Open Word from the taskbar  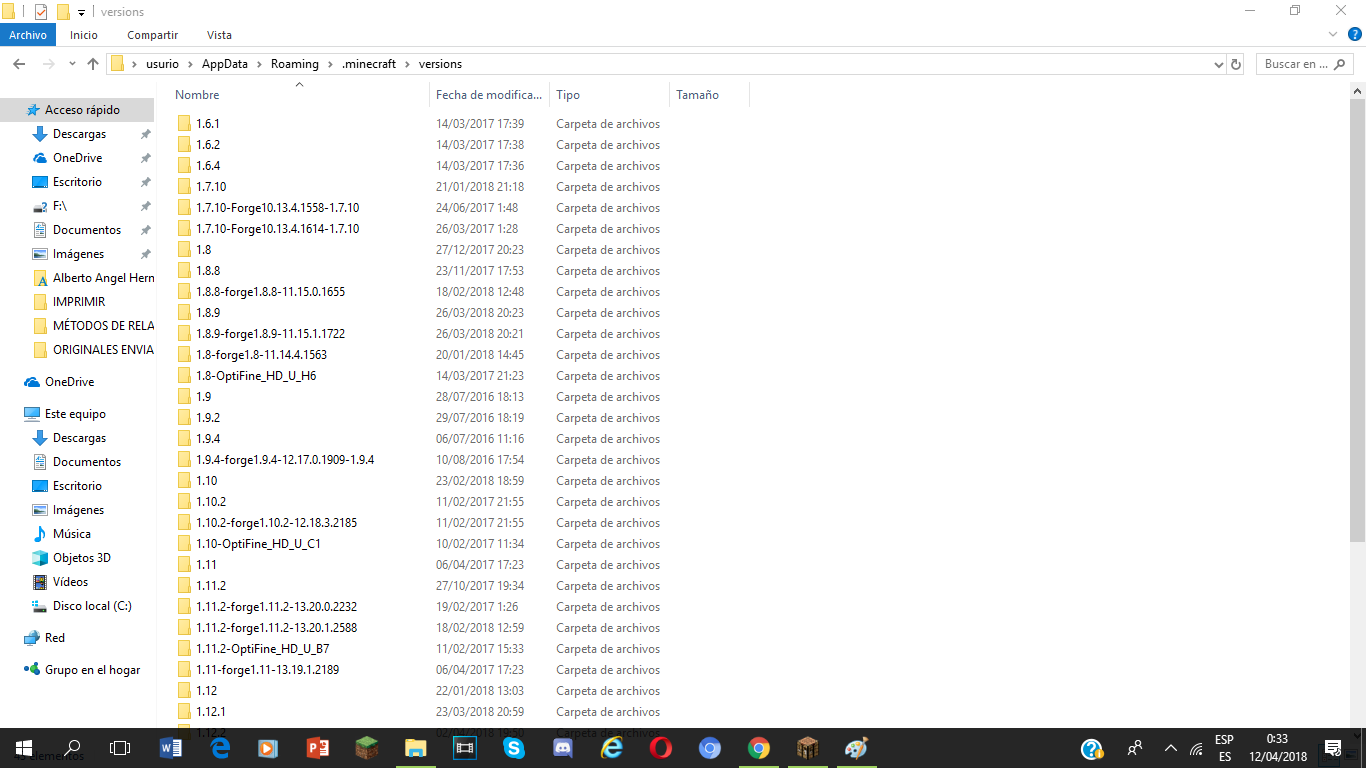171,748
